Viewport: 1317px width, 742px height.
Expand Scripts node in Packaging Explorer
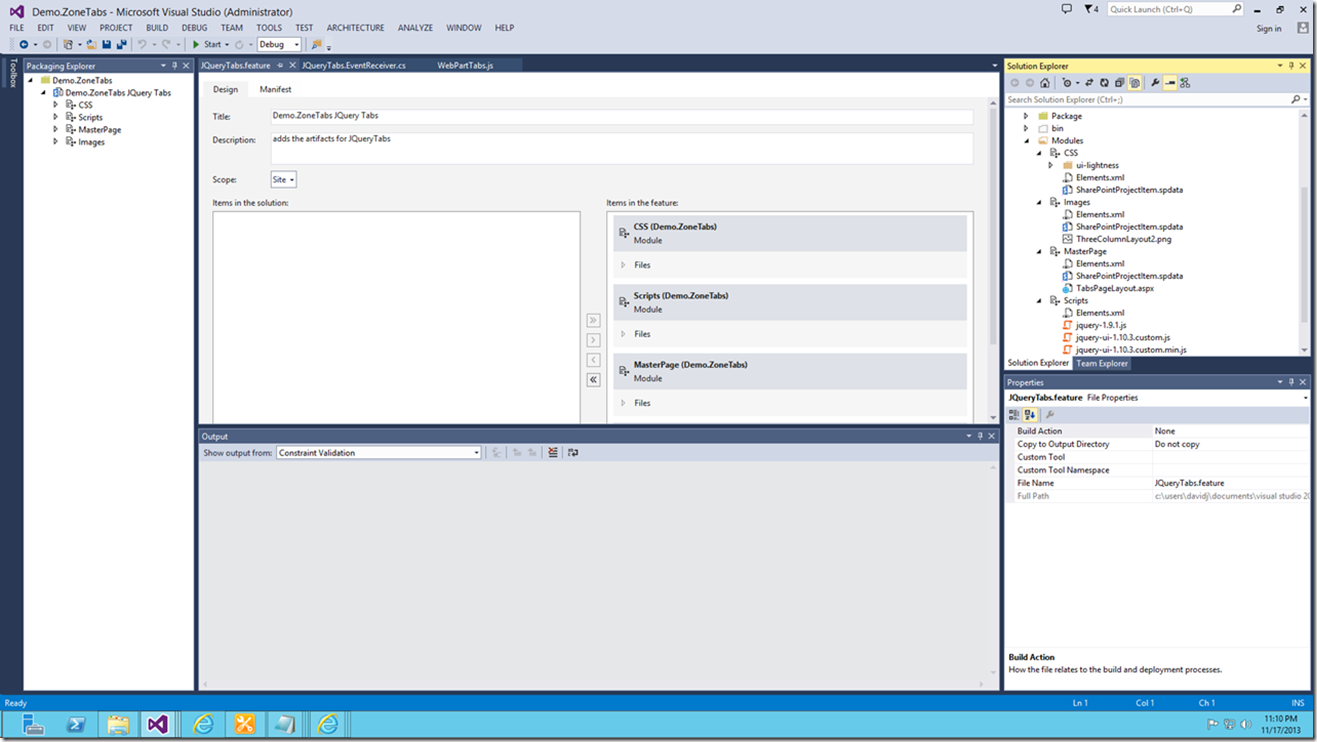tap(56, 117)
